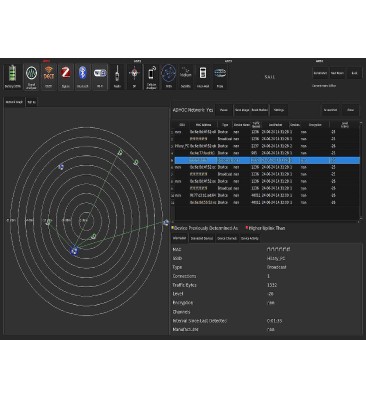Open the last toolbar icon with blue disk
This screenshot has height=398, width=366.
tap(220, 77)
